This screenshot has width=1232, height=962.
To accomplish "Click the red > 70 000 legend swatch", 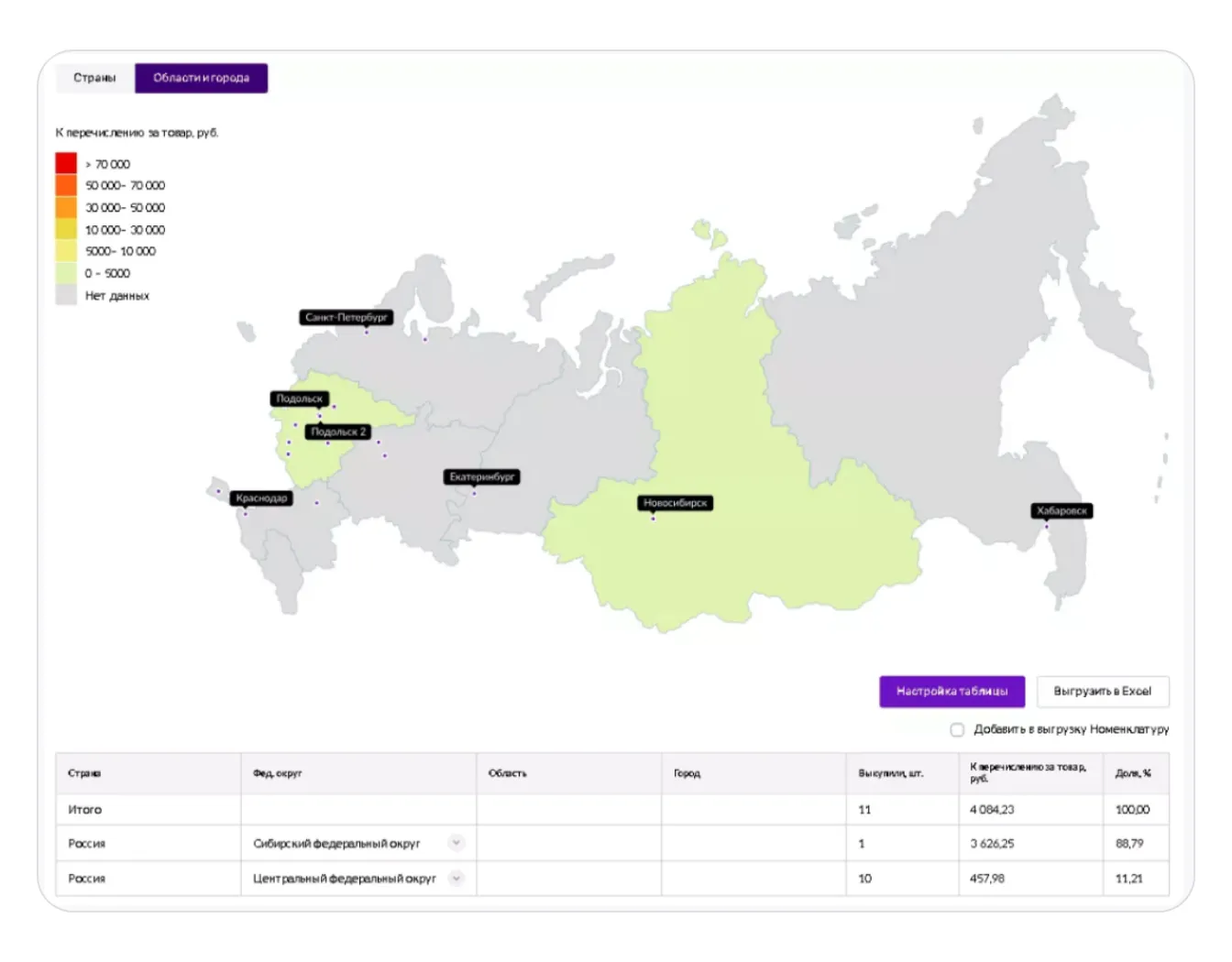I will coord(66,163).
